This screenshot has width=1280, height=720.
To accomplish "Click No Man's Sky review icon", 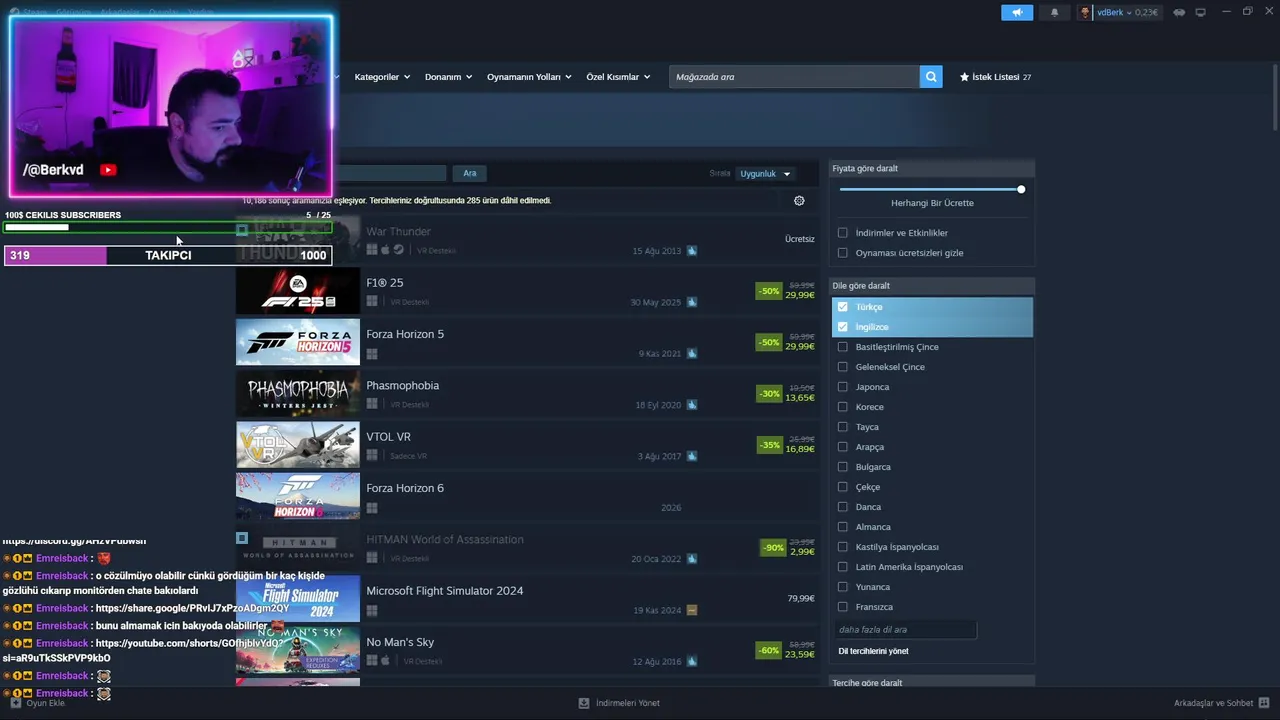I will tap(691, 661).
